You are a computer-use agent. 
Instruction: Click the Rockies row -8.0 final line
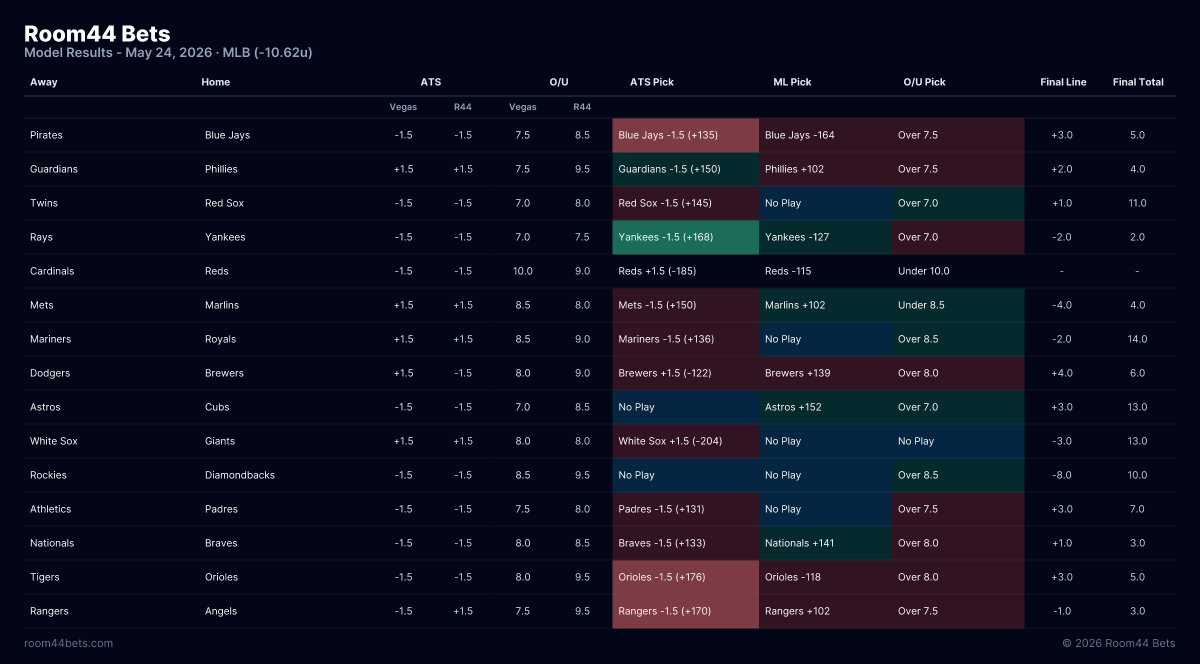point(1062,475)
